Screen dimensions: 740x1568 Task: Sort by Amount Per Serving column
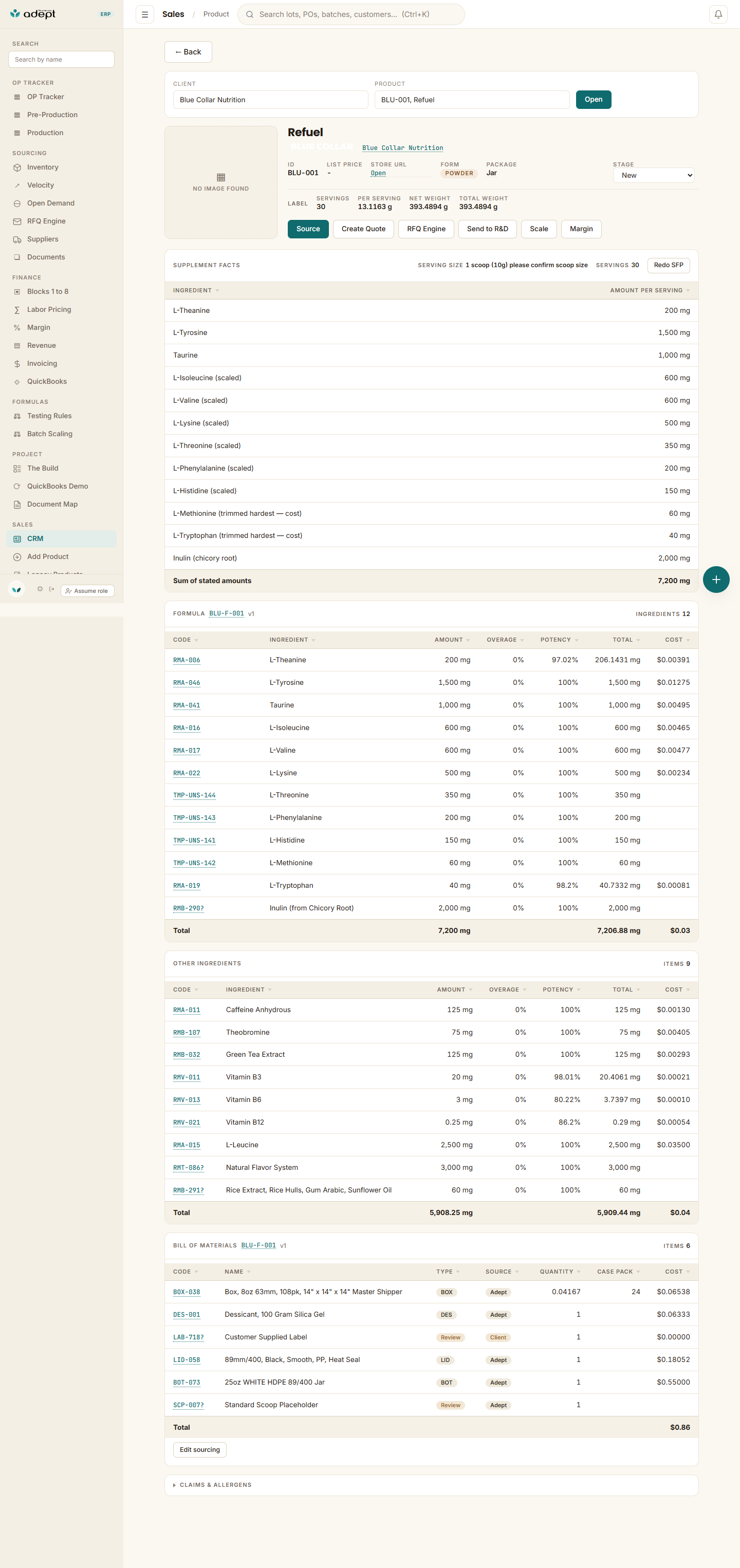(x=649, y=290)
